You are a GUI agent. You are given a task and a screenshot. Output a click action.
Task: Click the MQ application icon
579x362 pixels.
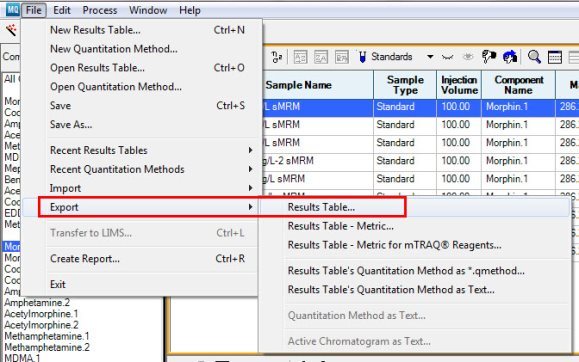13,10
